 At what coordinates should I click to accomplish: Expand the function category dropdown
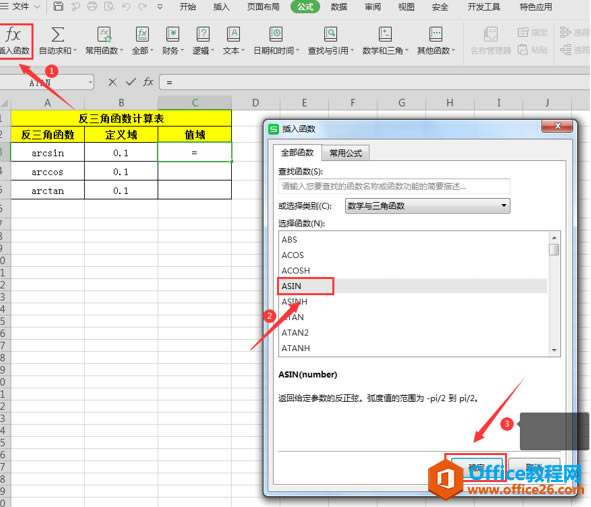tap(504, 205)
